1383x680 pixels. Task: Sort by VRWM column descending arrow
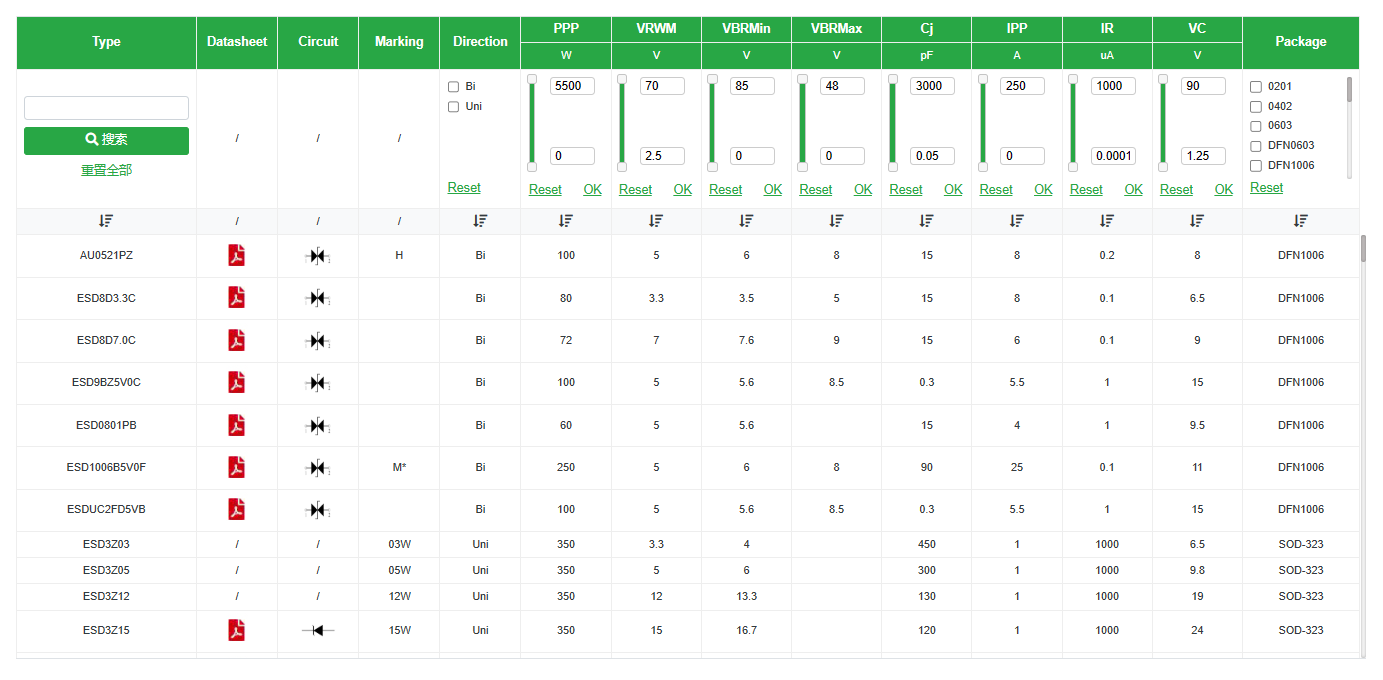tap(656, 221)
